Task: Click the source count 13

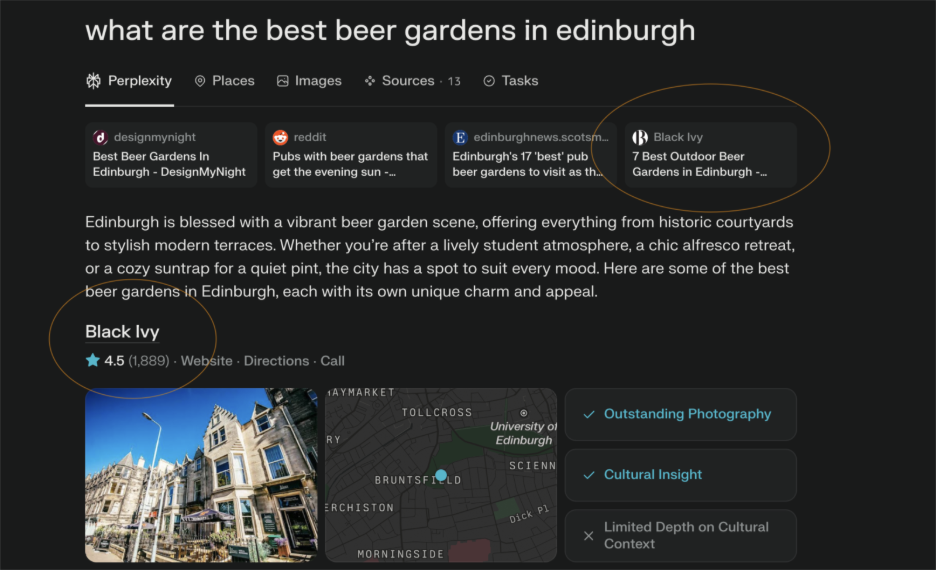Action: click(454, 81)
